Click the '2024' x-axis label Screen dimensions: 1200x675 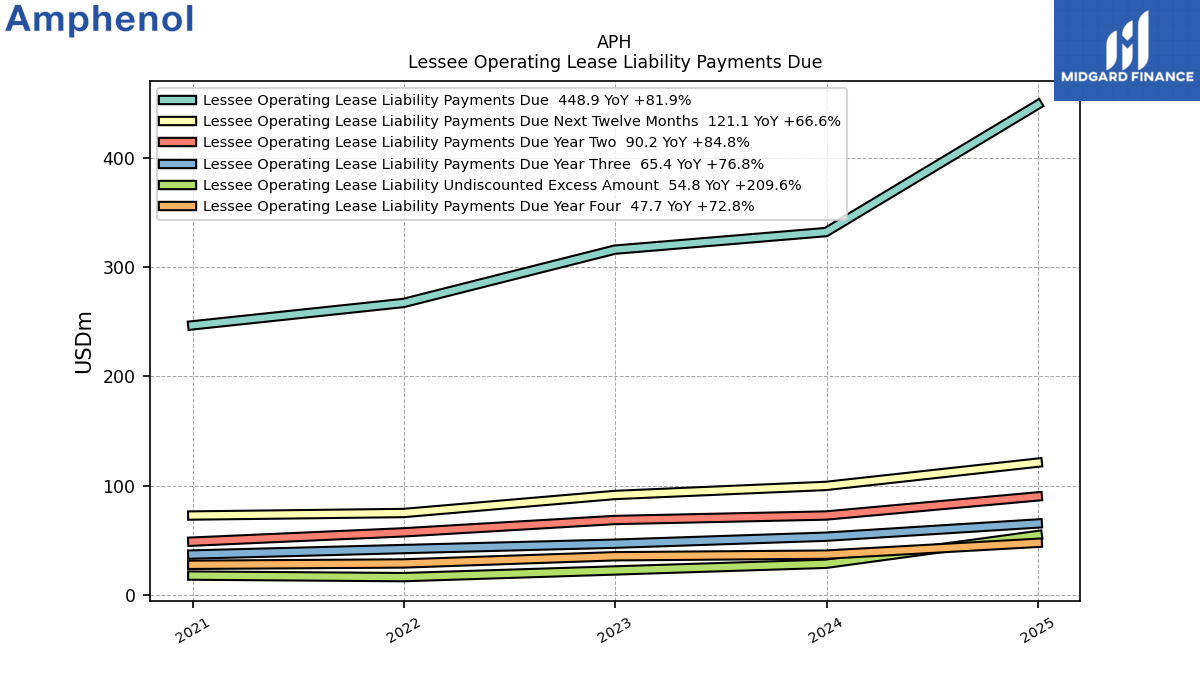tap(825, 630)
